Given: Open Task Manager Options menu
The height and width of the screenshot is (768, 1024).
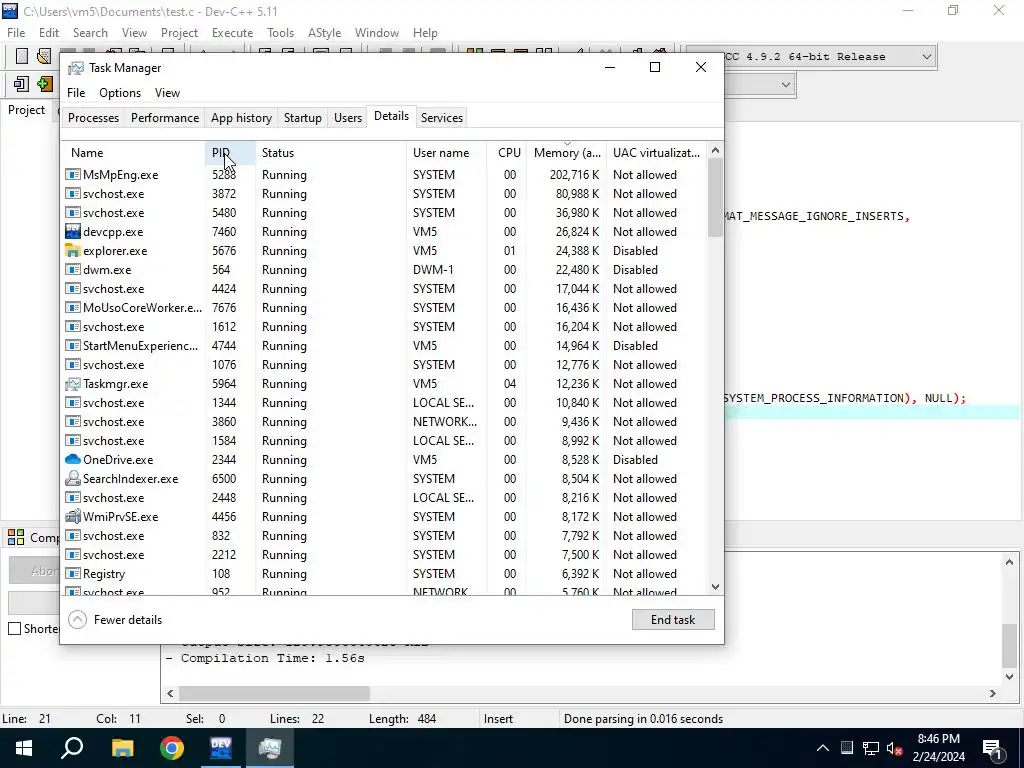Looking at the screenshot, I should (x=120, y=93).
